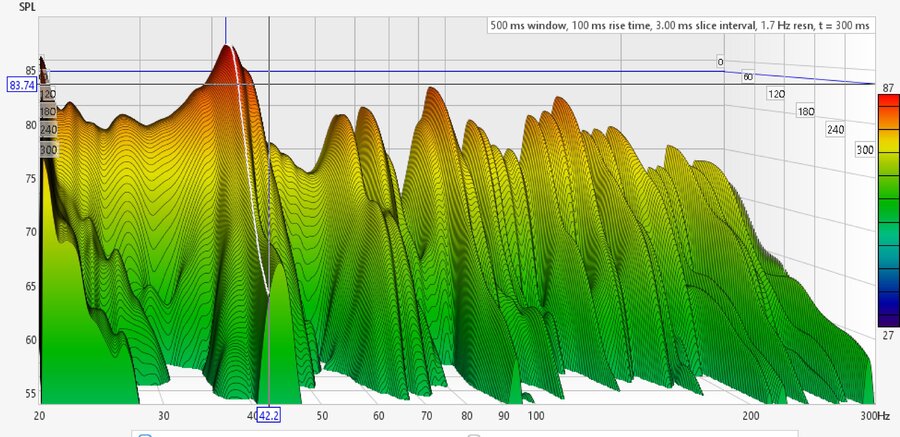Click the 42.2 frequency cursor readout
900x437 pixels.
coord(269,415)
